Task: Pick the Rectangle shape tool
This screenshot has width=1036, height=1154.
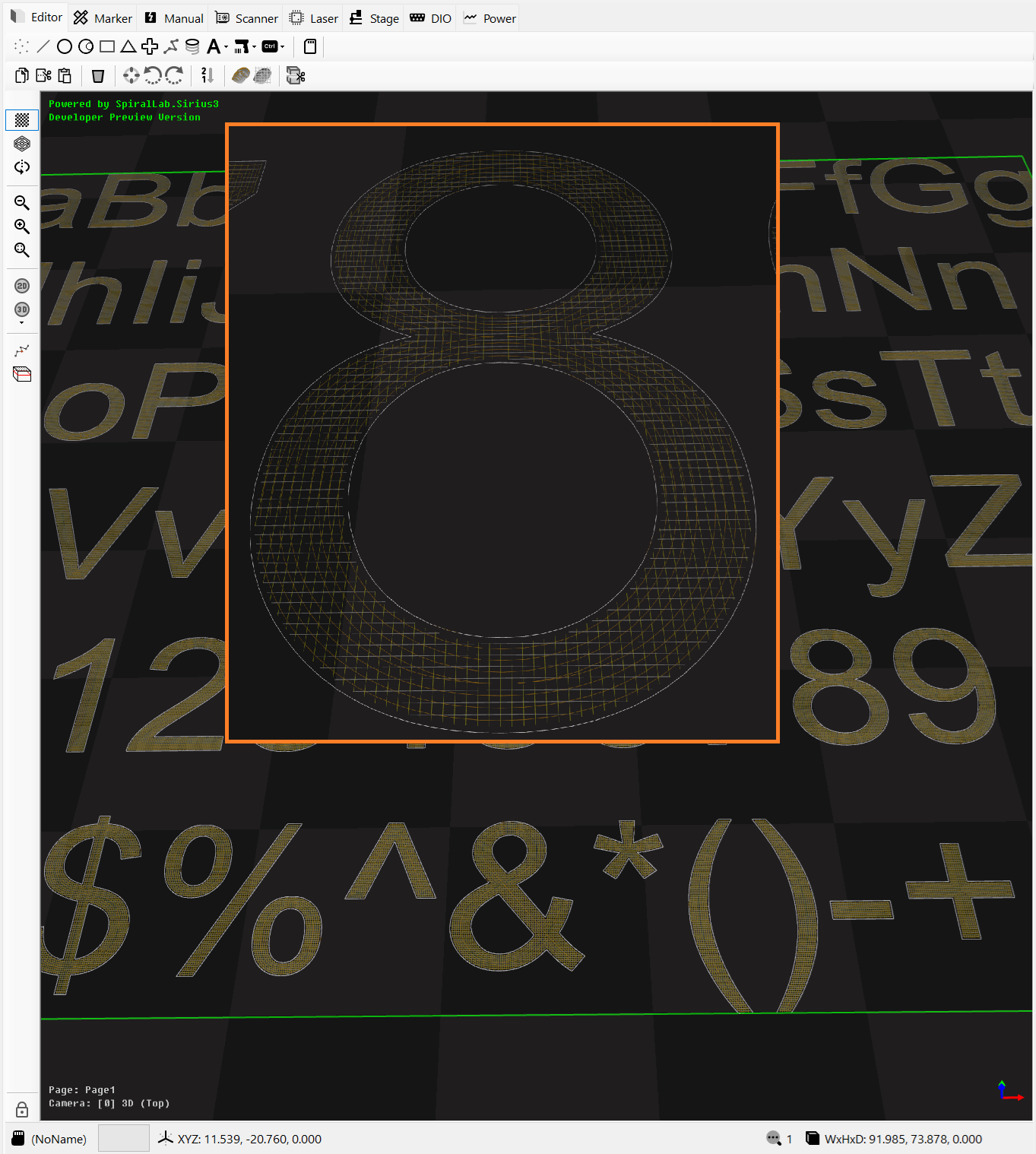Action: (107, 47)
